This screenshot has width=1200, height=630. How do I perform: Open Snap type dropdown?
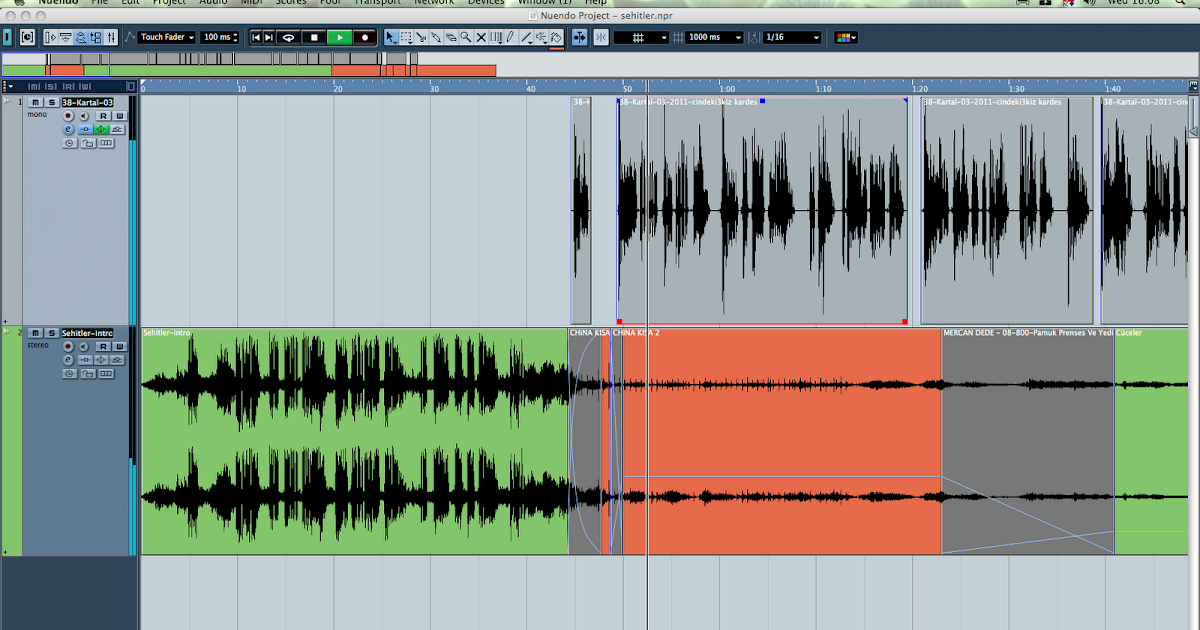click(641, 37)
